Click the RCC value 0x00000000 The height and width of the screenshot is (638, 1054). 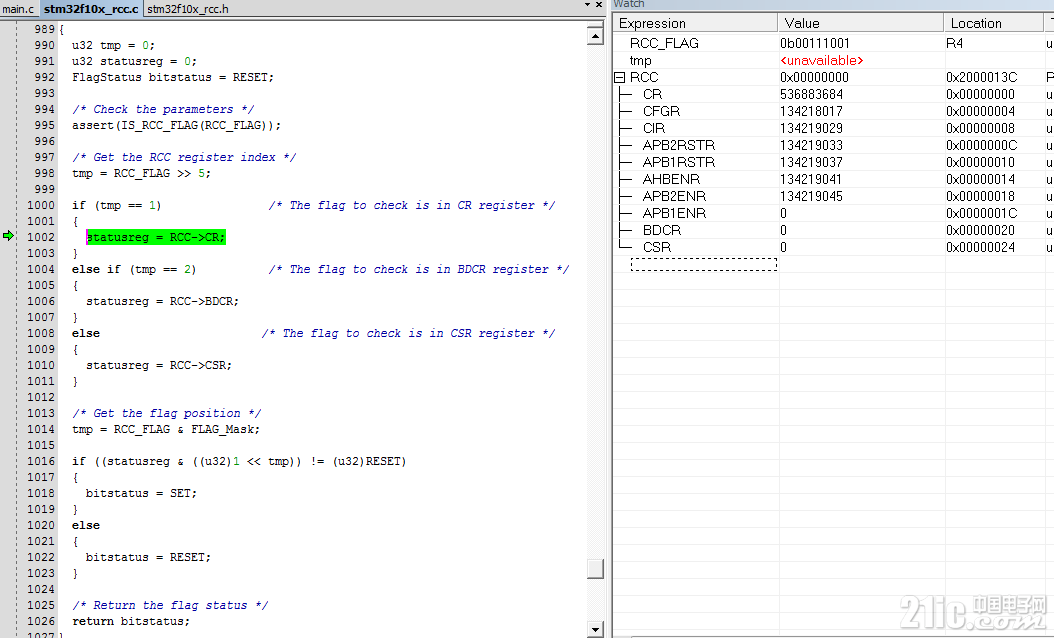(815, 78)
